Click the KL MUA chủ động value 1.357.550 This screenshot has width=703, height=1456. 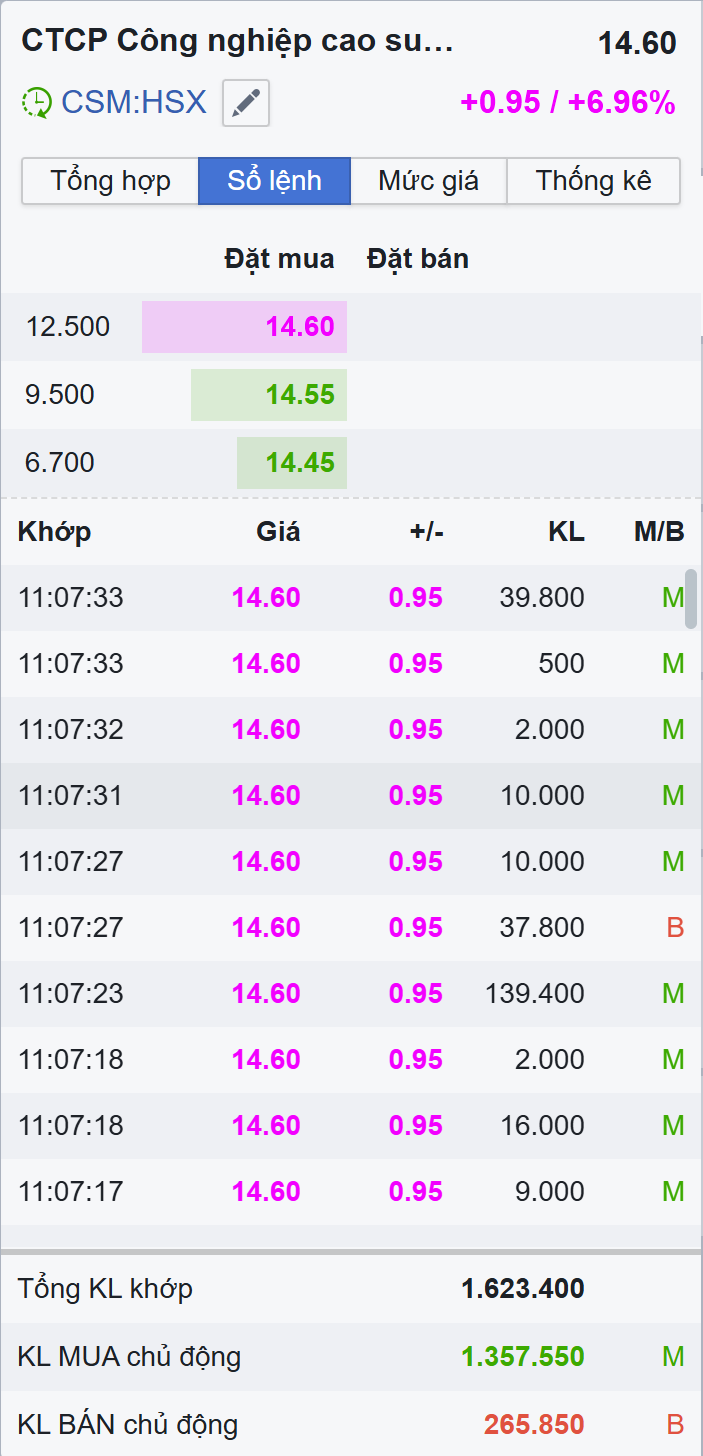tap(522, 1357)
